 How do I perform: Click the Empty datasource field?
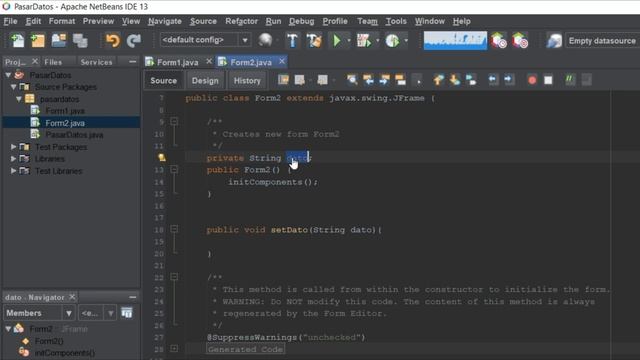tap(602, 41)
